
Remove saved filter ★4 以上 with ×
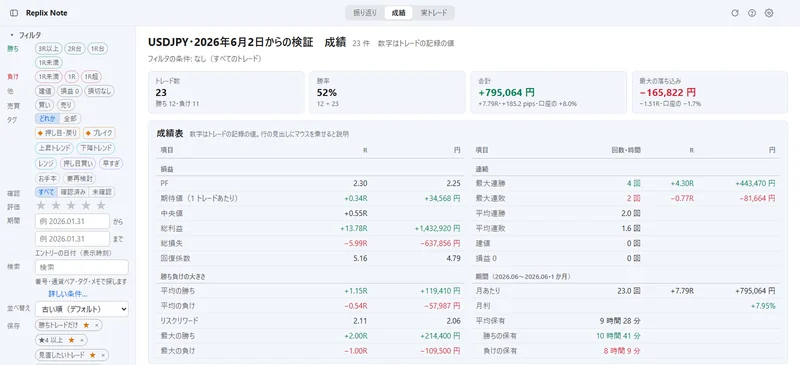[82, 340]
